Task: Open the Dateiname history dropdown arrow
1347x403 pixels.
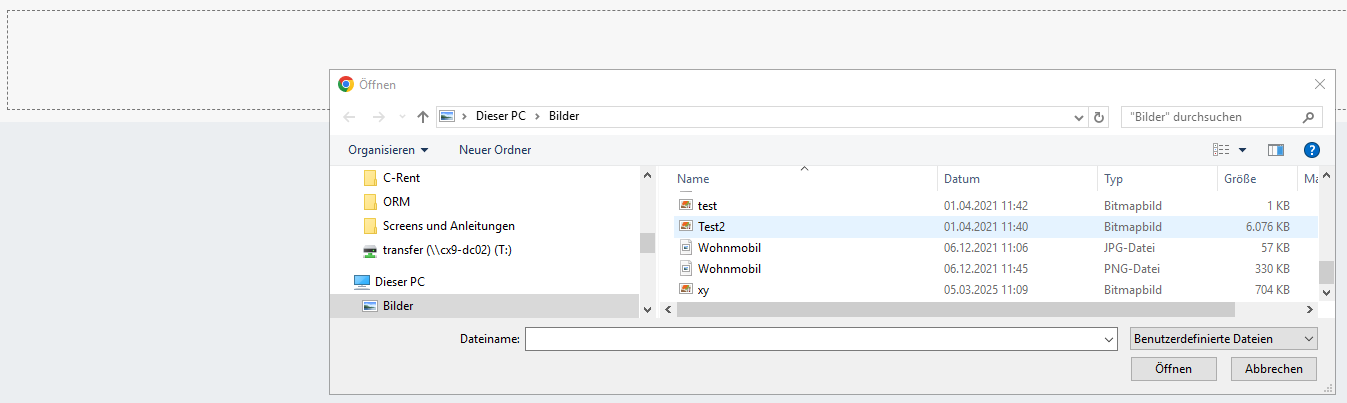Action: pyautogui.click(x=1106, y=340)
